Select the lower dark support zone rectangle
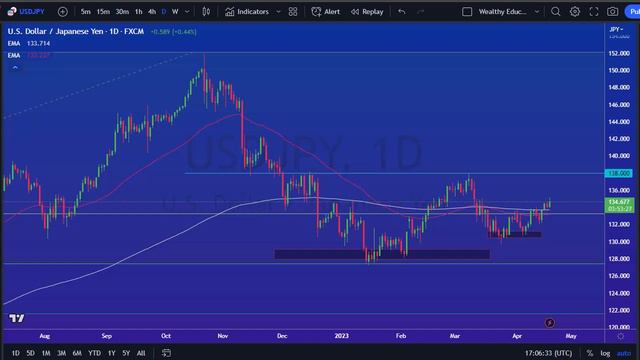 [382, 254]
